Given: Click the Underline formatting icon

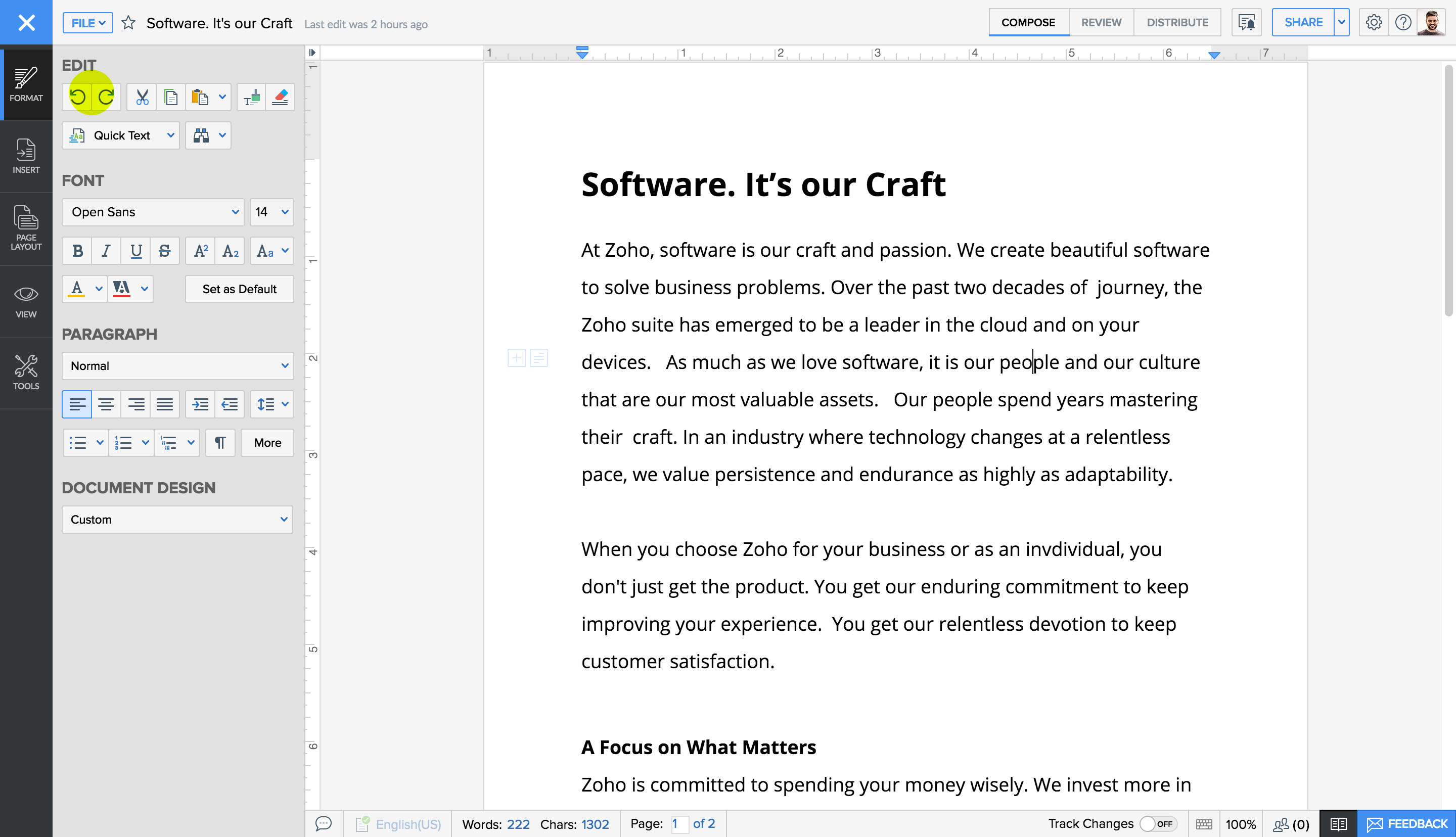Looking at the screenshot, I should click(135, 251).
